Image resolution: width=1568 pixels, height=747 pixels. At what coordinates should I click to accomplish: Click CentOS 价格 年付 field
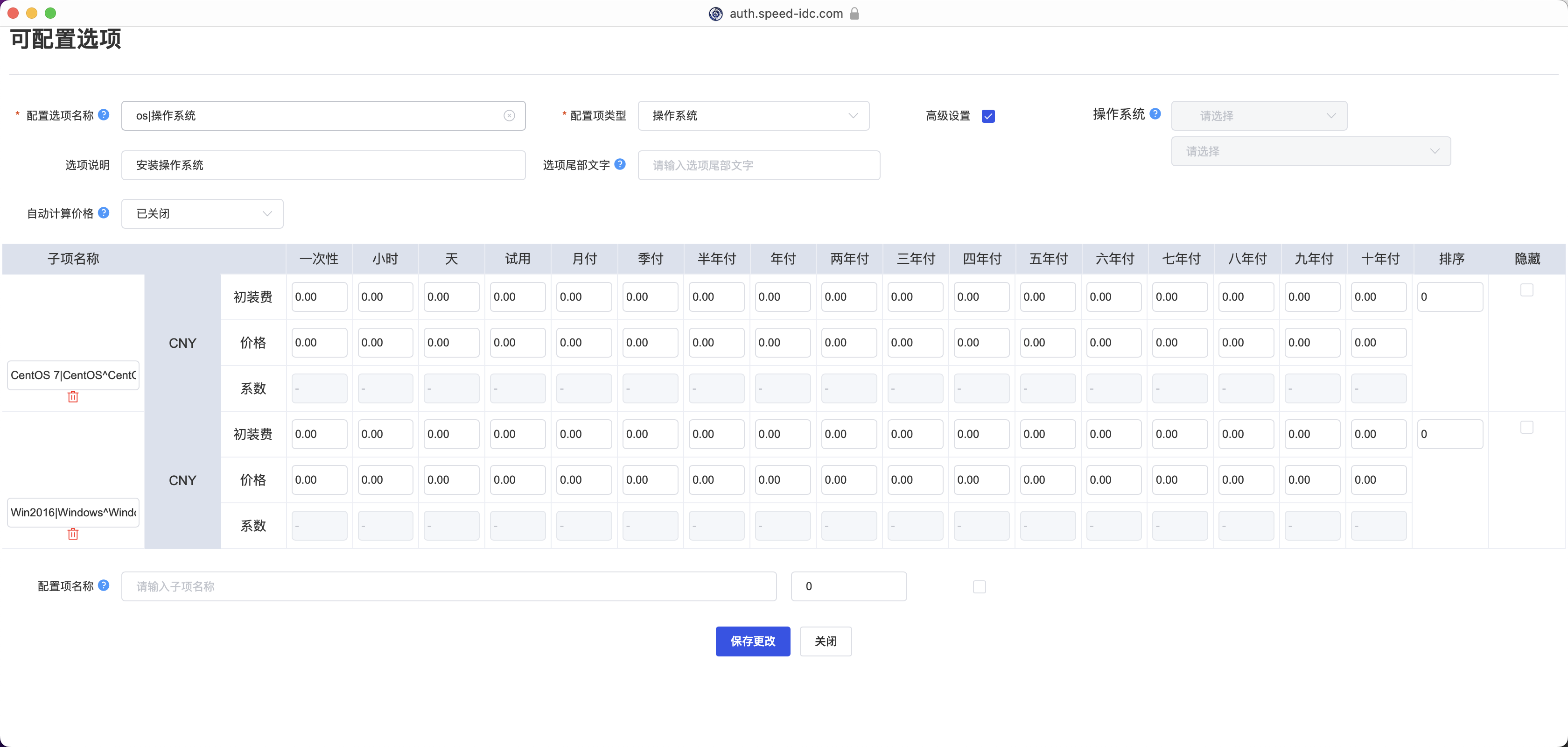pos(783,343)
